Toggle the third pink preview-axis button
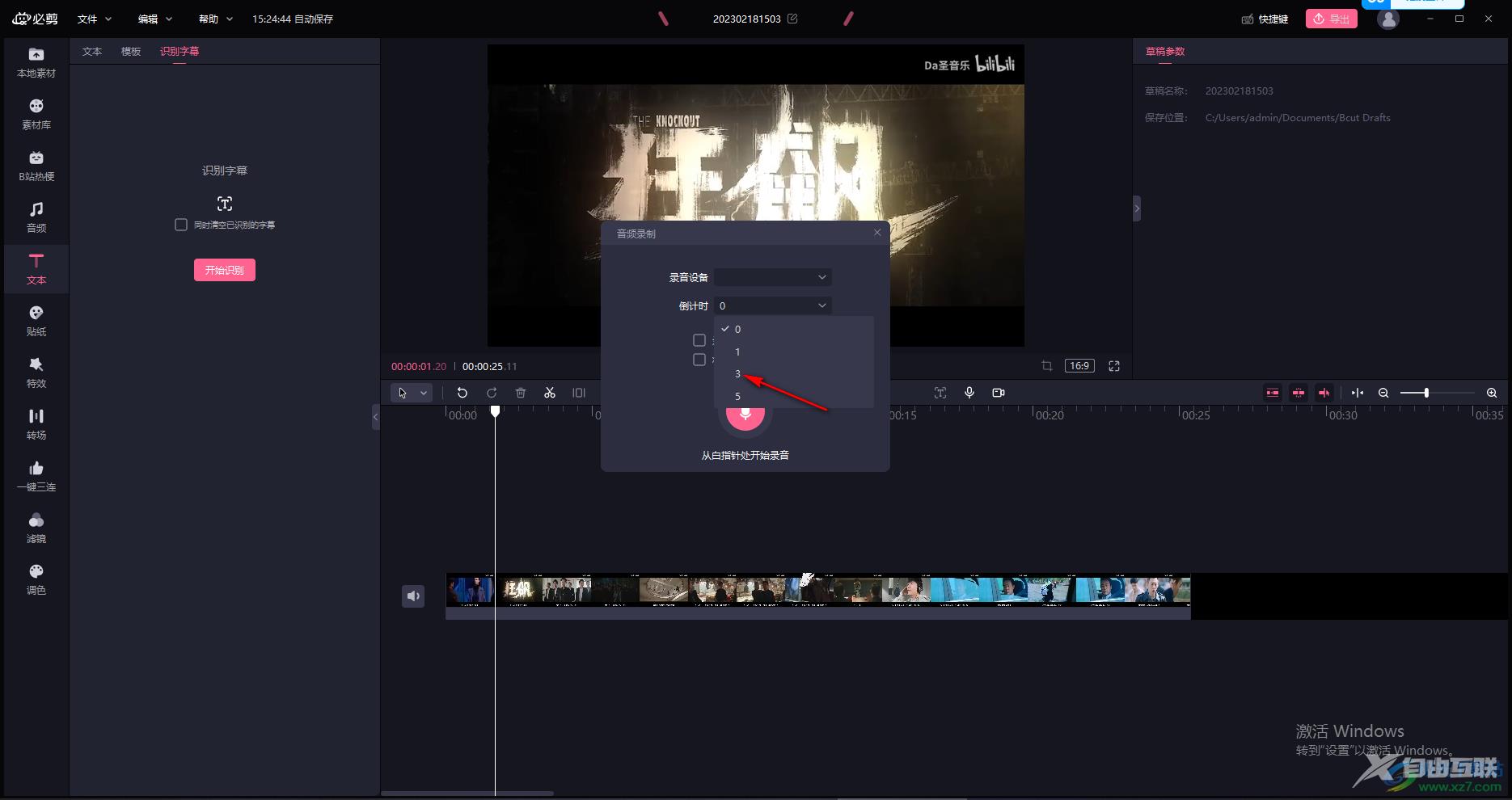1512x800 pixels. click(1324, 393)
